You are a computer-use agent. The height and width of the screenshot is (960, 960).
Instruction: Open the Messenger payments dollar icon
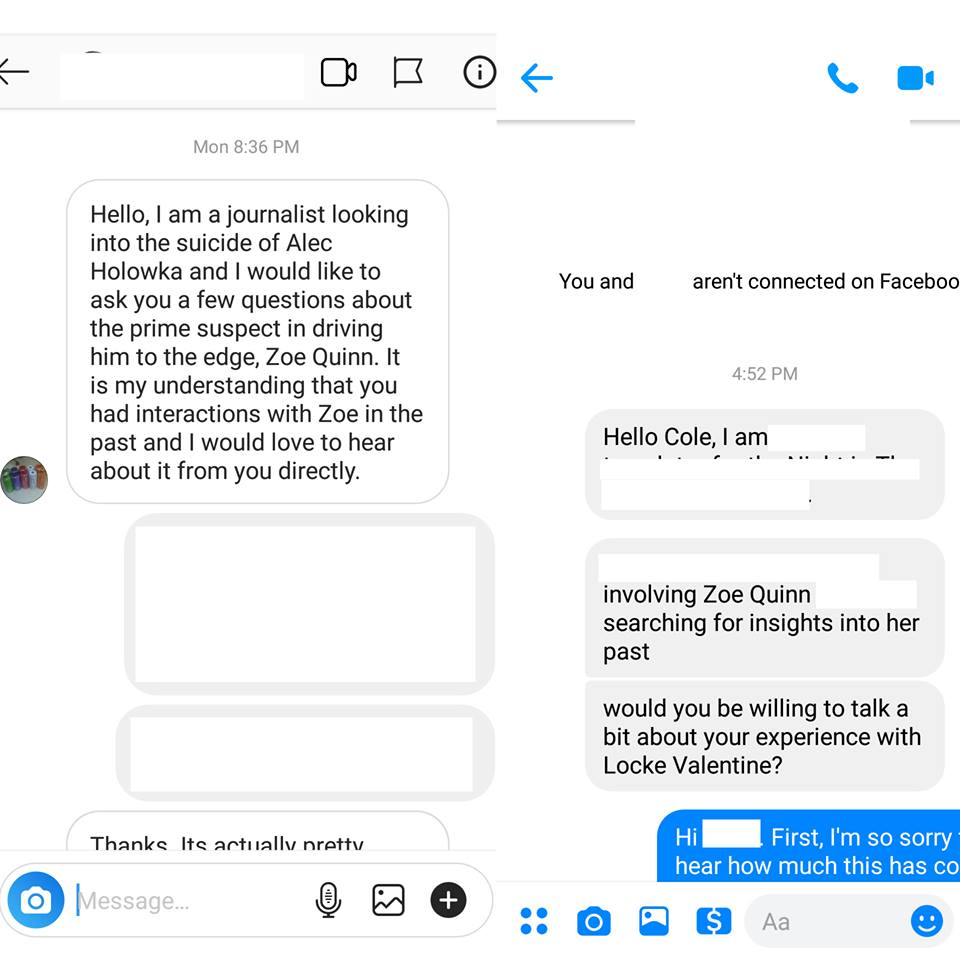[714, 921]
